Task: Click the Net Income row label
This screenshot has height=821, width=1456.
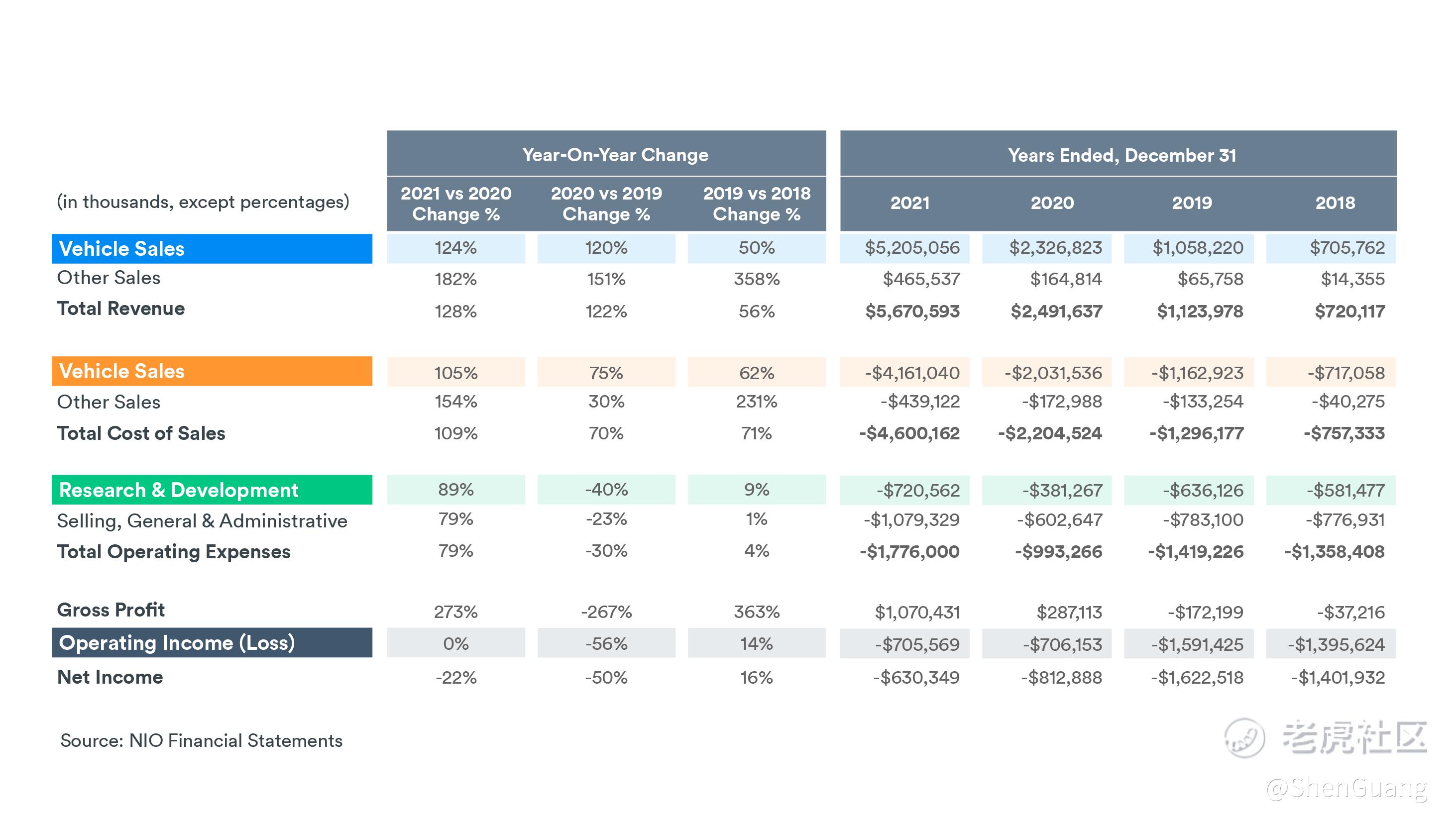Action: coord(110,677)
